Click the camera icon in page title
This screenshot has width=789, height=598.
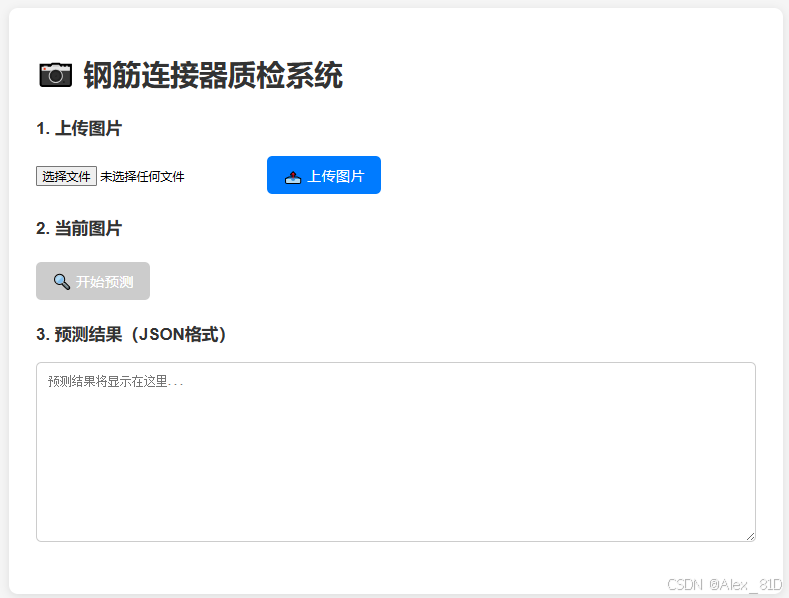tap(55, 76)
